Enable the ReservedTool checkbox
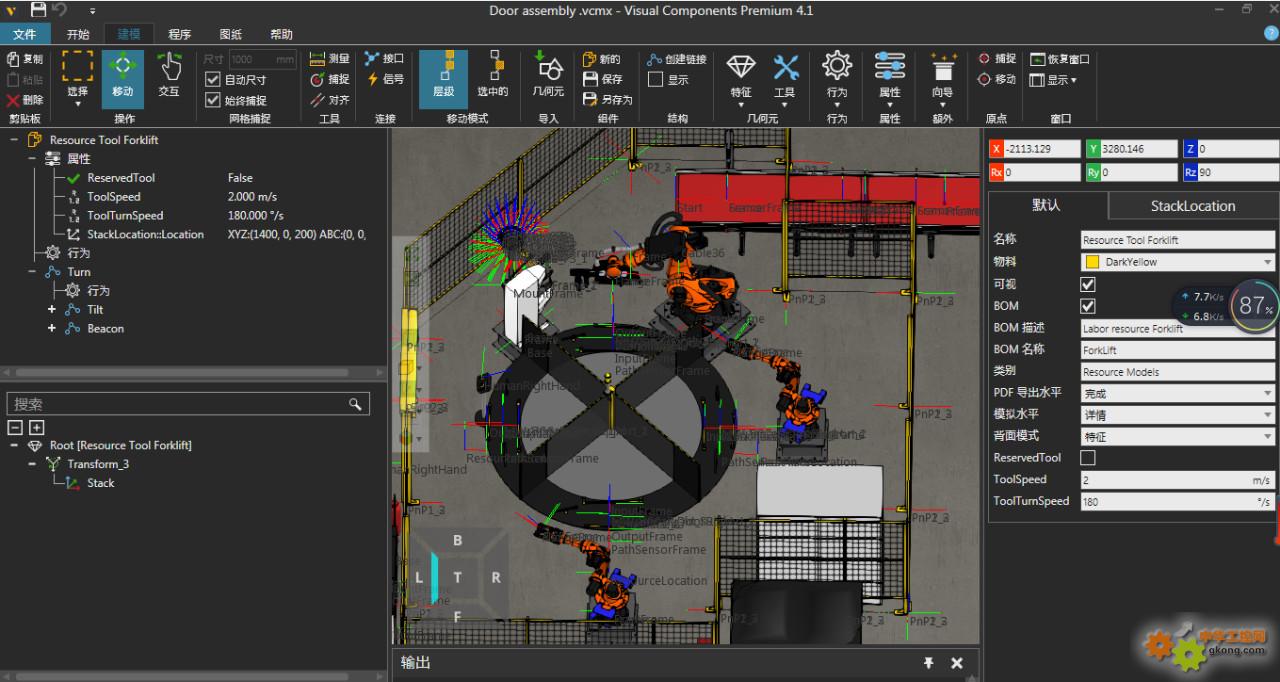 point(1088,458)
